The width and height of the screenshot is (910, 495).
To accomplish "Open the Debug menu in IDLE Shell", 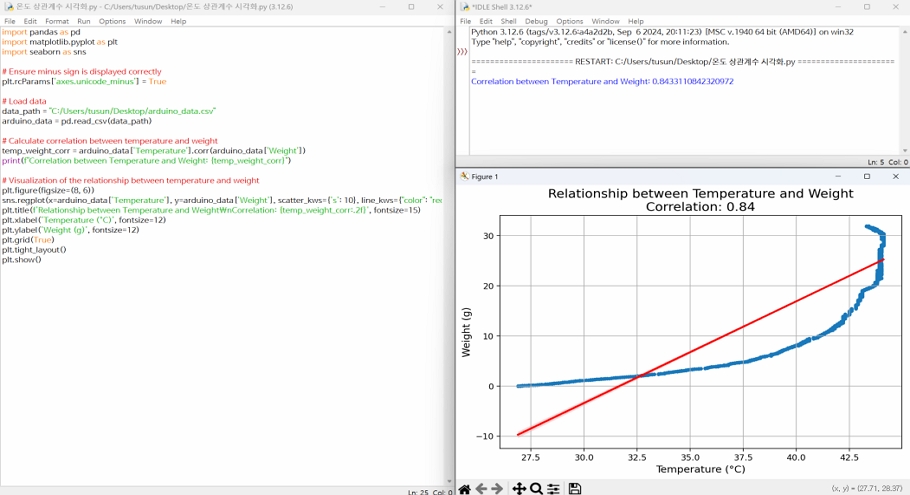I will click(536, 21).
